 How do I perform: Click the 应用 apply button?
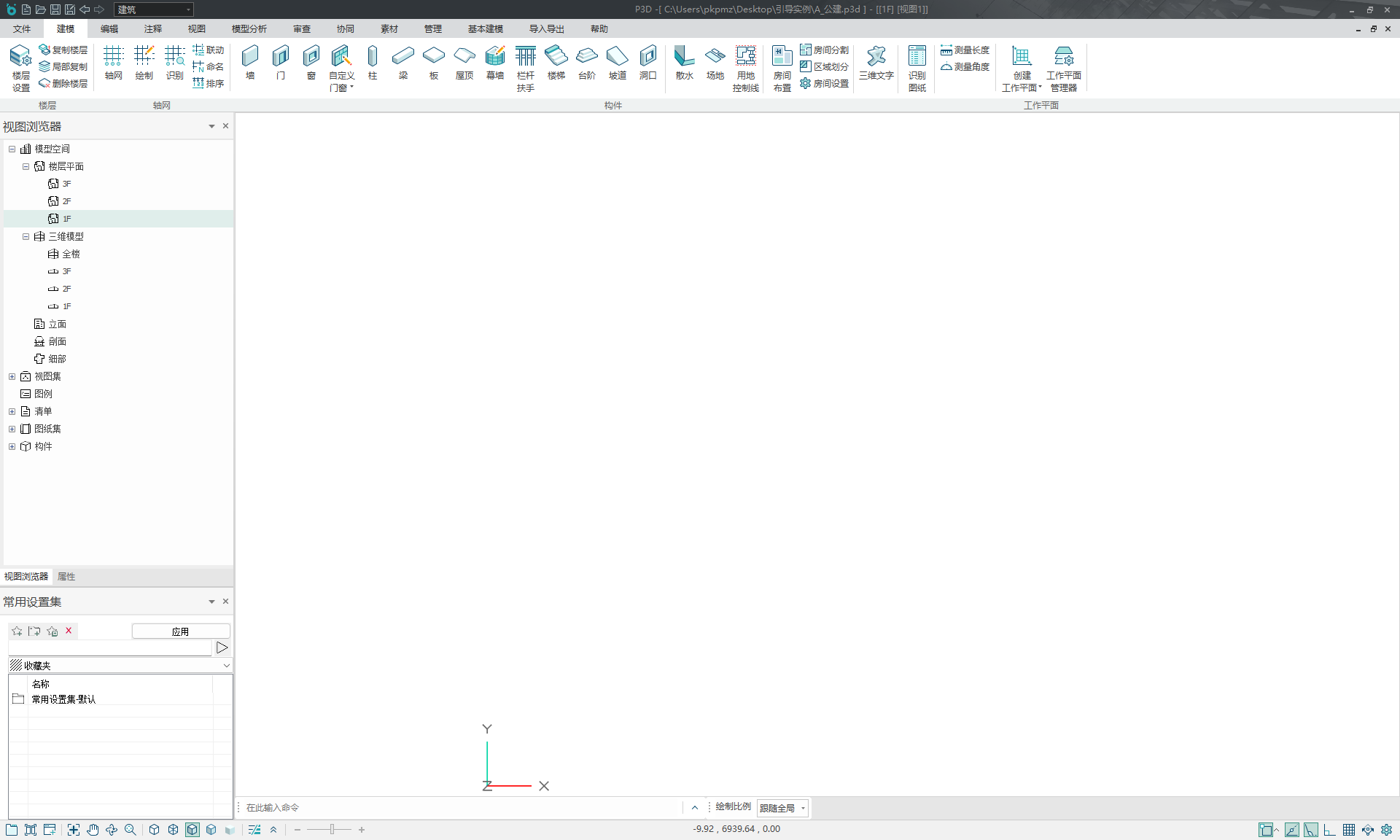pos(180,631)
